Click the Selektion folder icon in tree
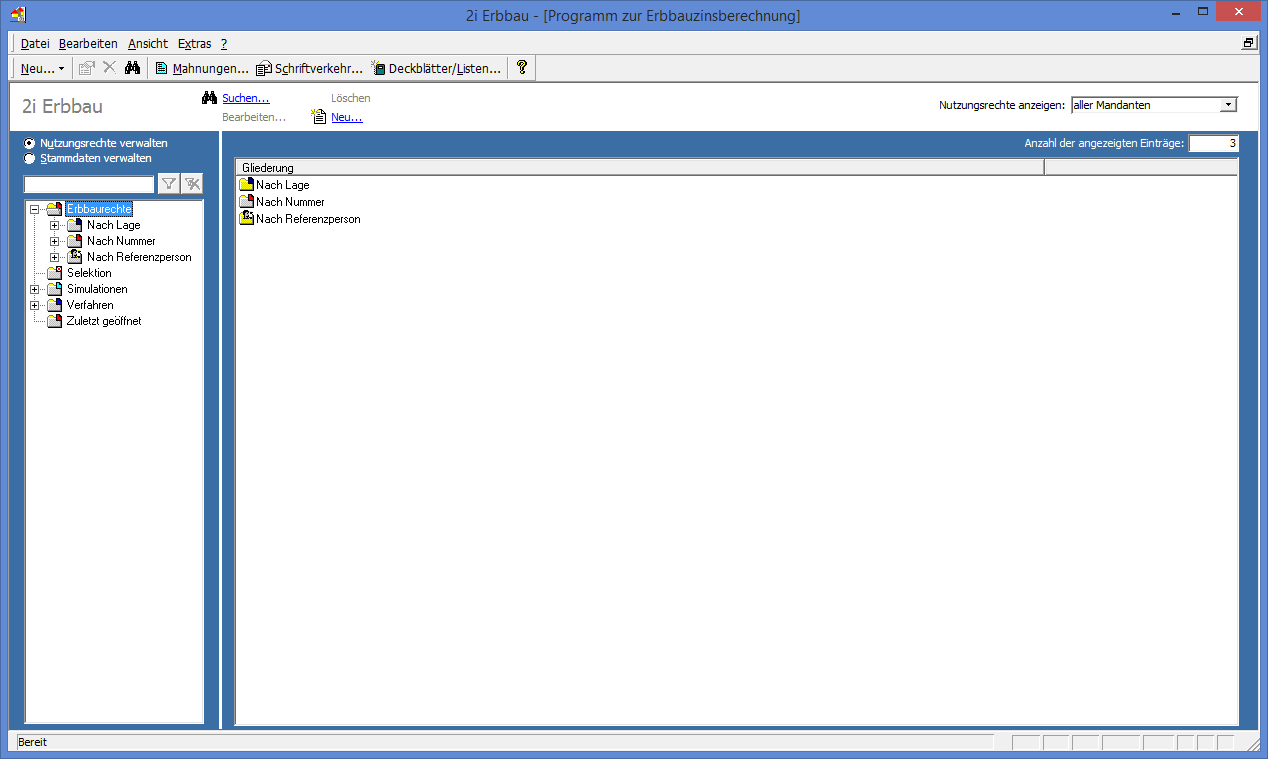Viewport: 1268px width, 759px height. 55,273
